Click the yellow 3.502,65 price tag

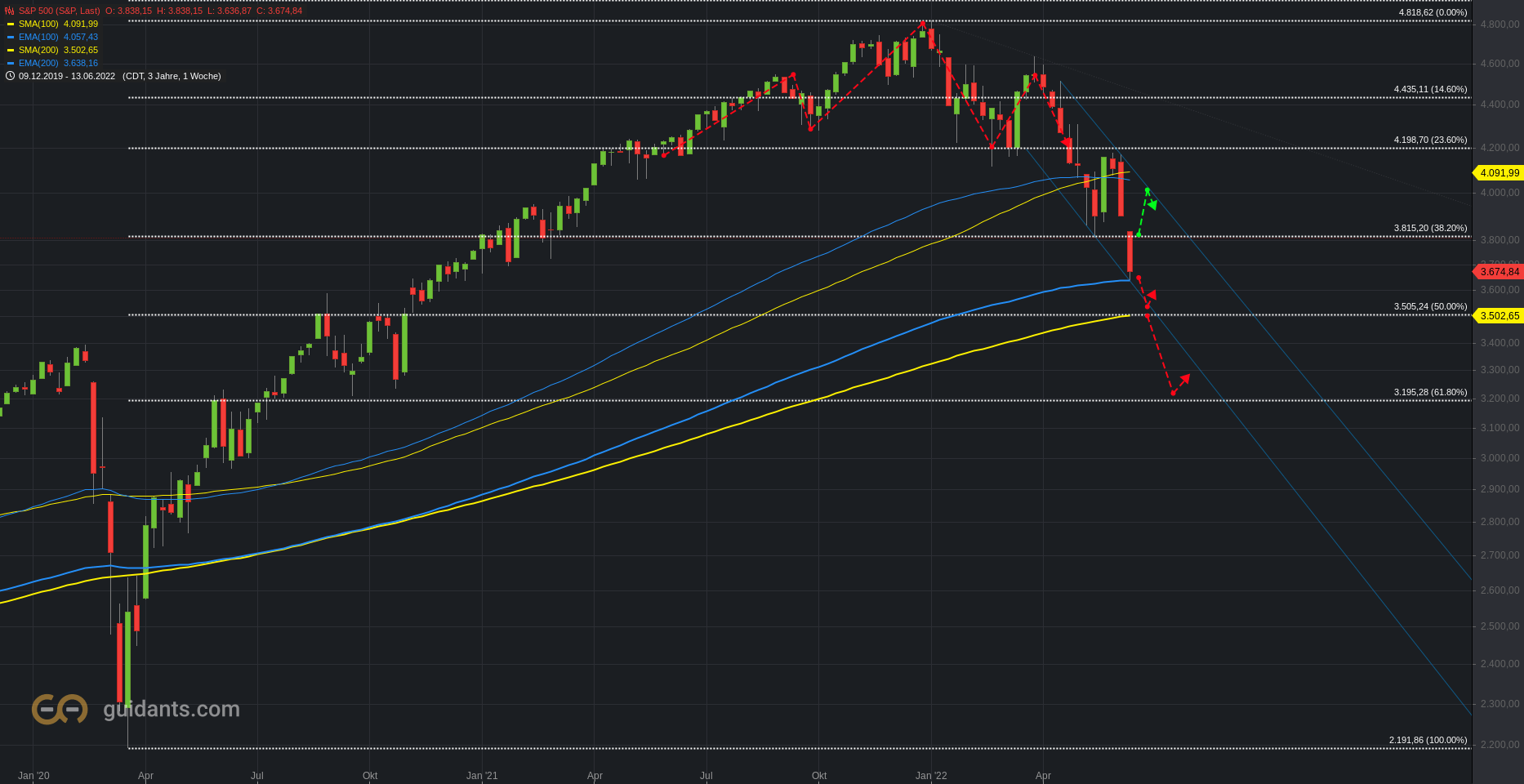[x=1499, y=316]
